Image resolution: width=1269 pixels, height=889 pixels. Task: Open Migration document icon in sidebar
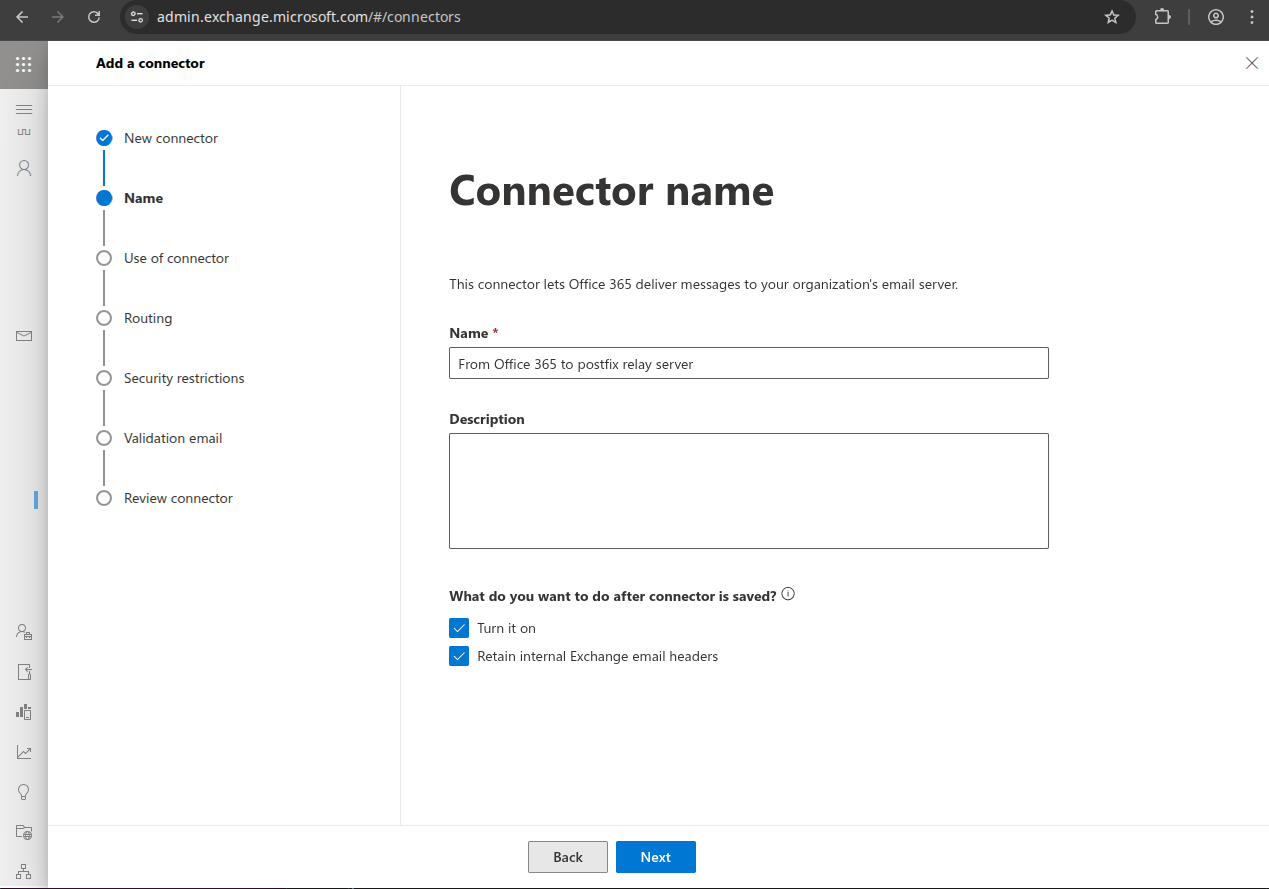click(24, 672)
